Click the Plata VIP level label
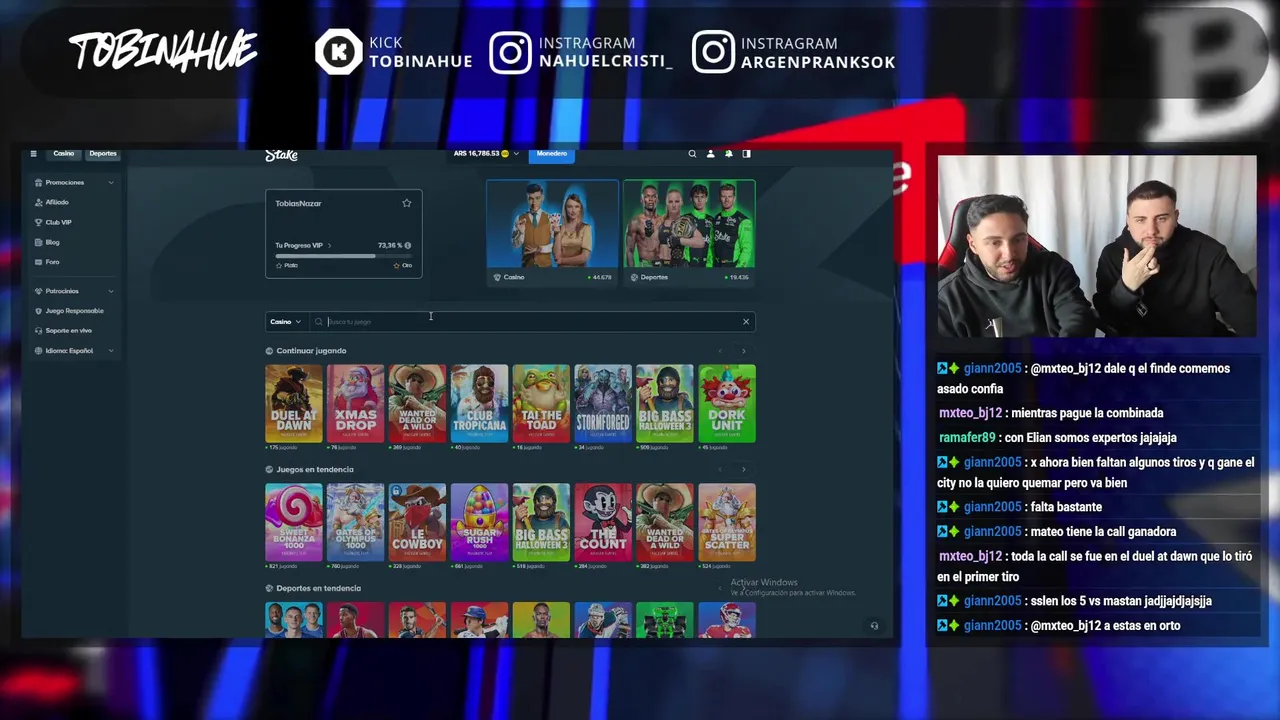Viewport: 1280px width, 720px height. tap(288, 266)
